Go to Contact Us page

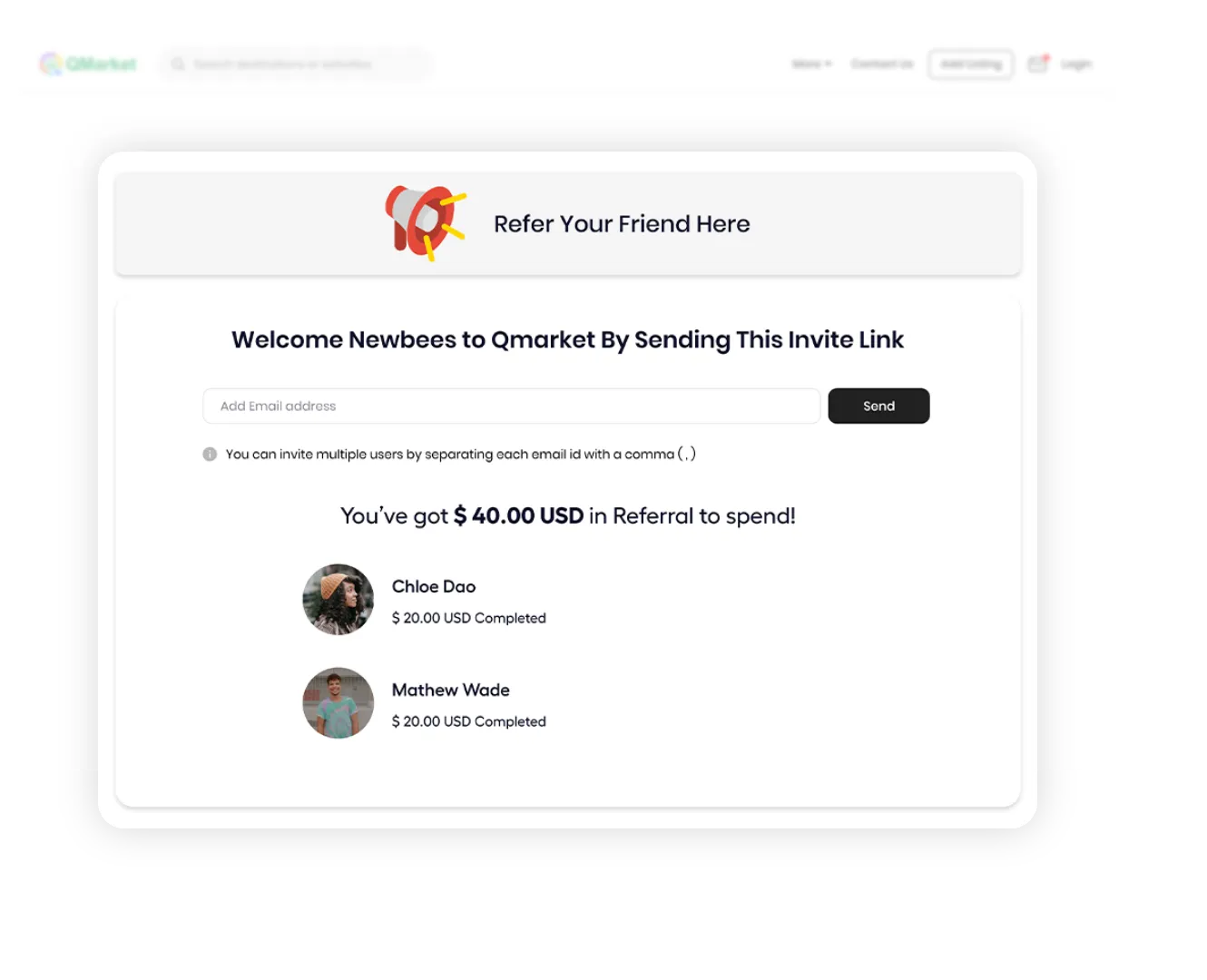[x=882, y=64]
